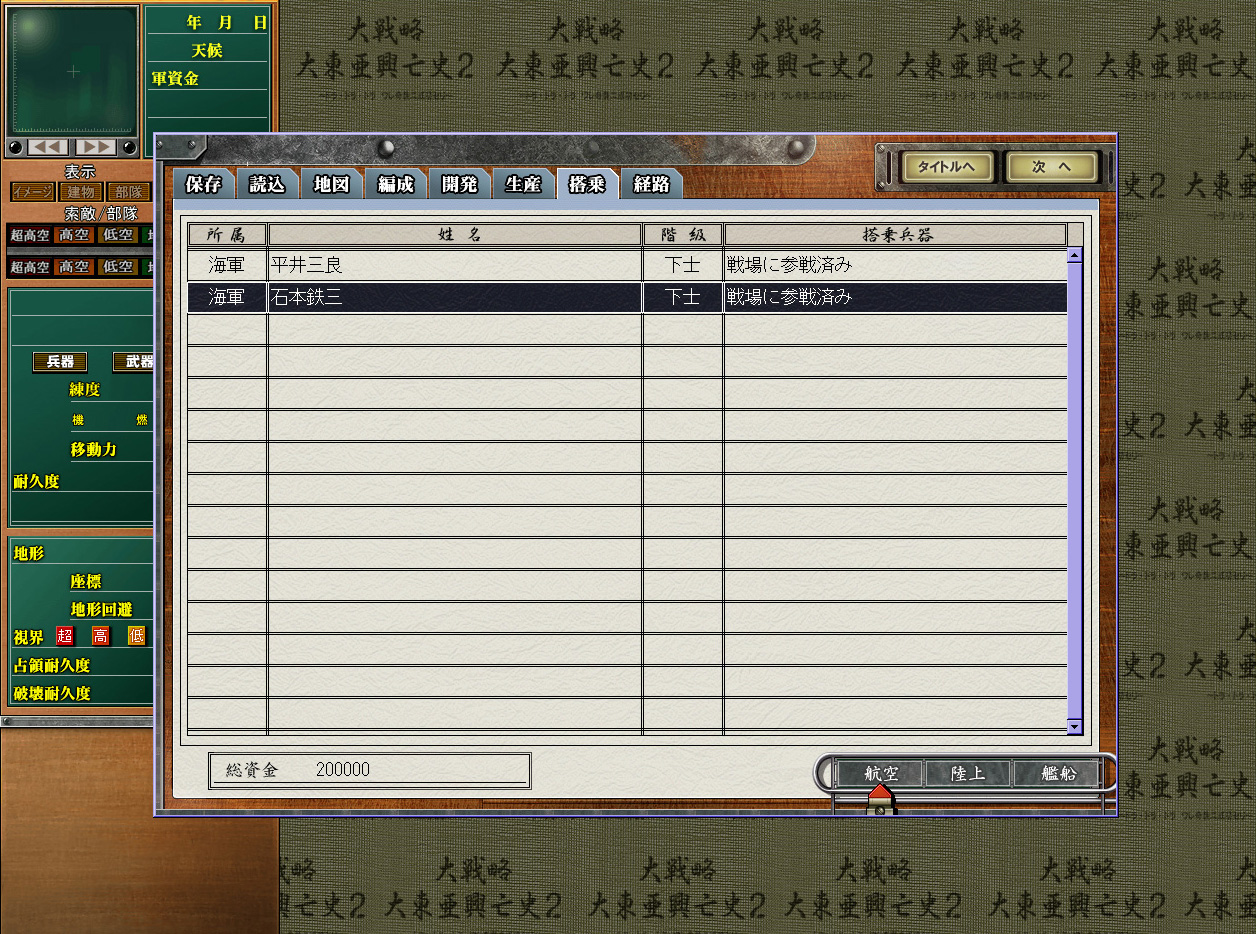Click the 総資金 200000 funds field
1256x934 pixels.
[370, 771]
